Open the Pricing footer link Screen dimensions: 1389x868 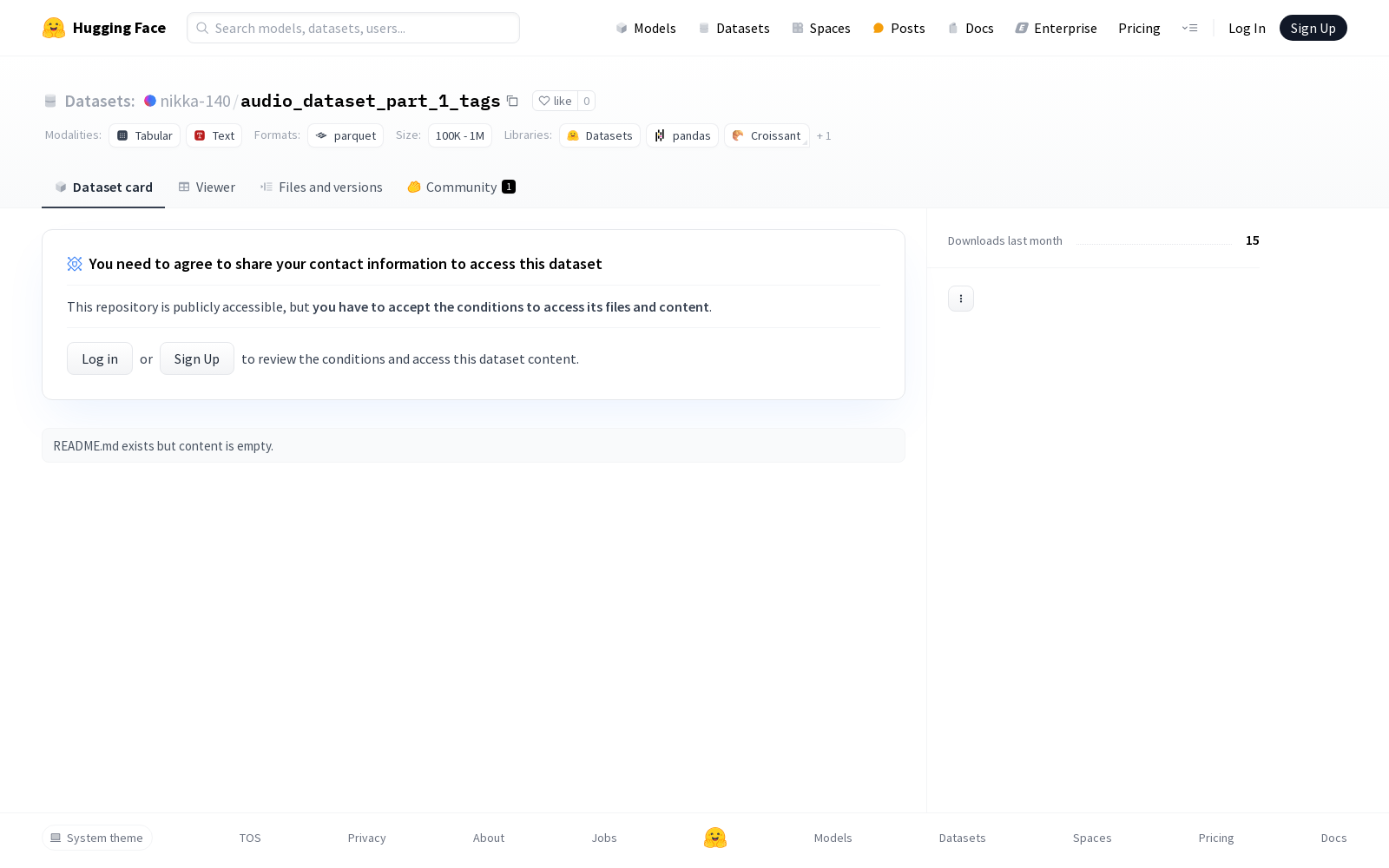tap(1216, 838)
